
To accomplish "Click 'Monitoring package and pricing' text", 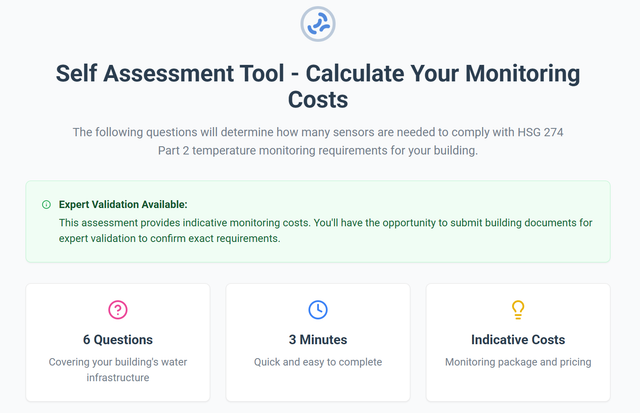I will tap(518, 362).
